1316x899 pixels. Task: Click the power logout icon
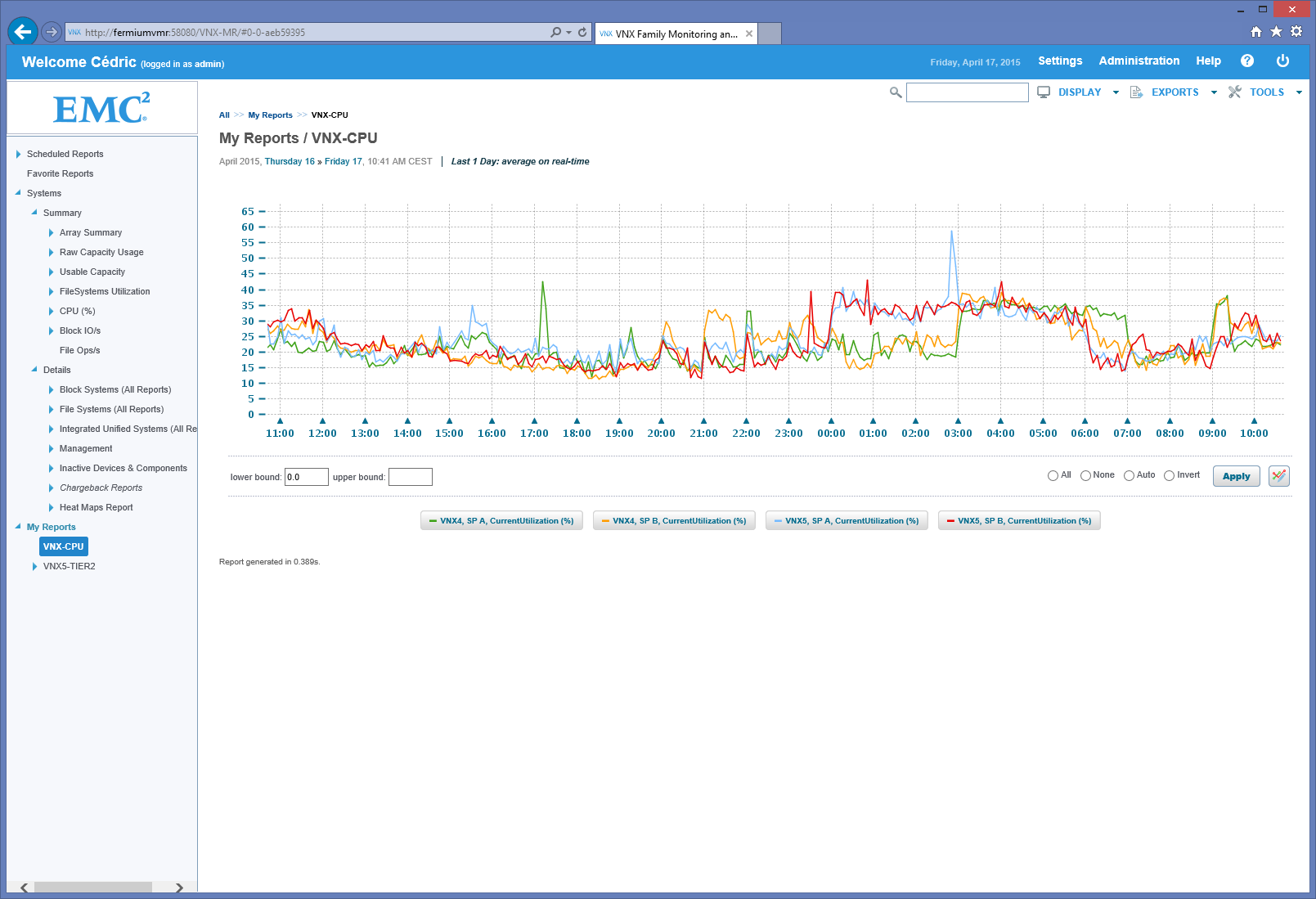point(1282,61)
